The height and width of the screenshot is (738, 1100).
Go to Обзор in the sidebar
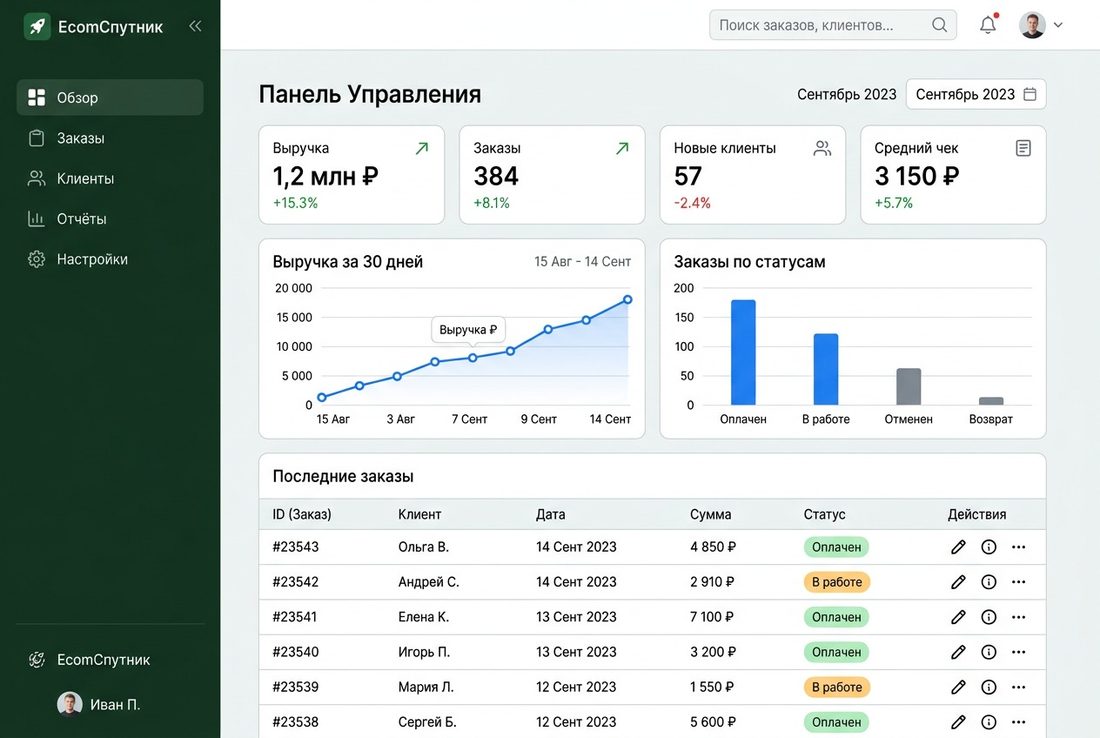[x=110, y=98]
